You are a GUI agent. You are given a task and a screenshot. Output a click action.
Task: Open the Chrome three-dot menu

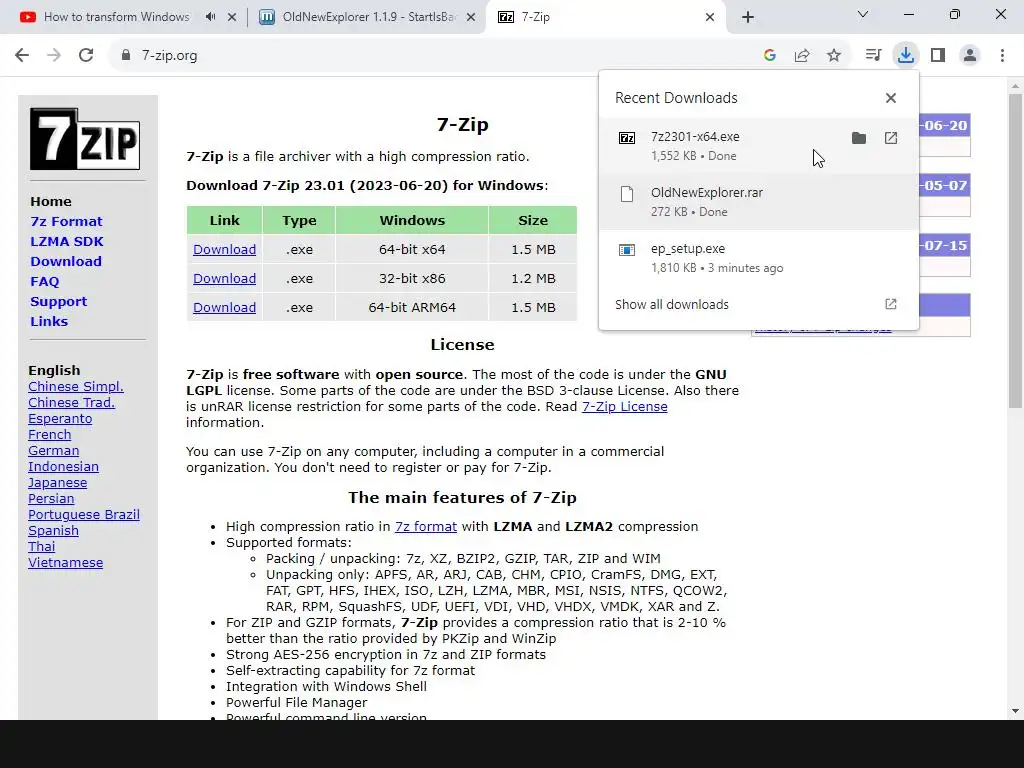1002,56
